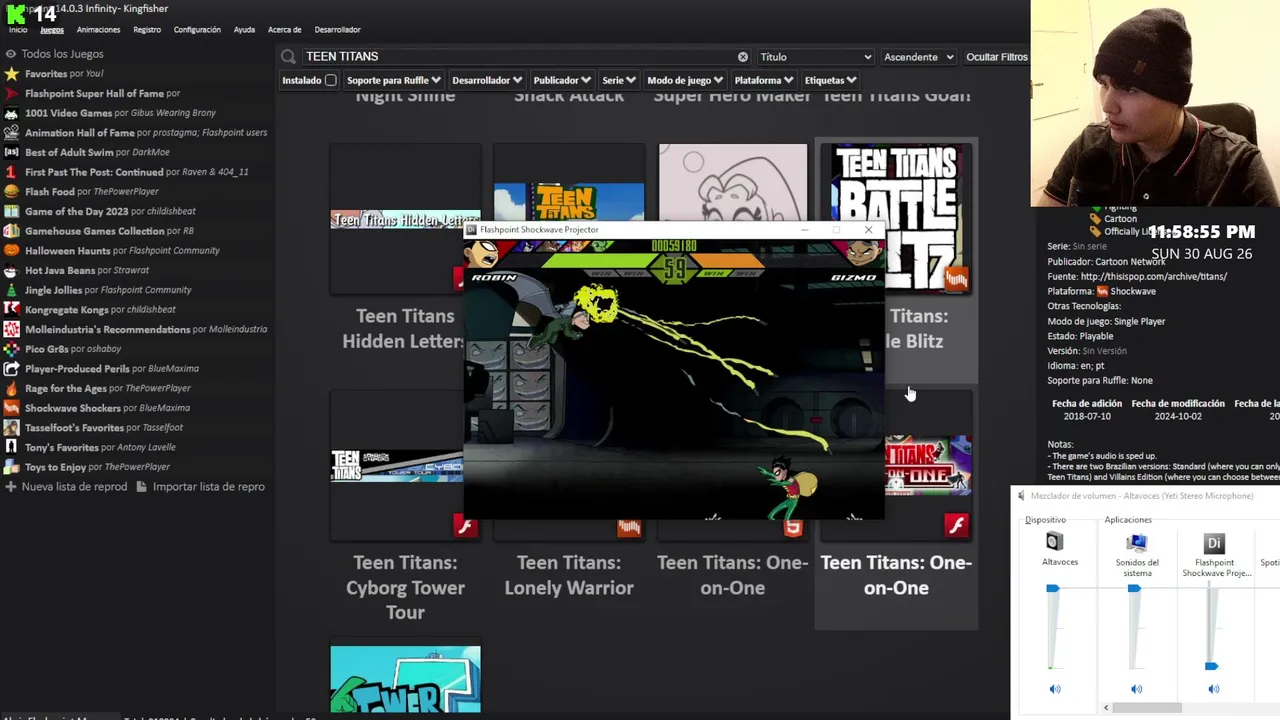Viewport: 1280px width, 720px height.
Task: Click the Kongregate Kongs playlist icon
Action: click(11, 310)
